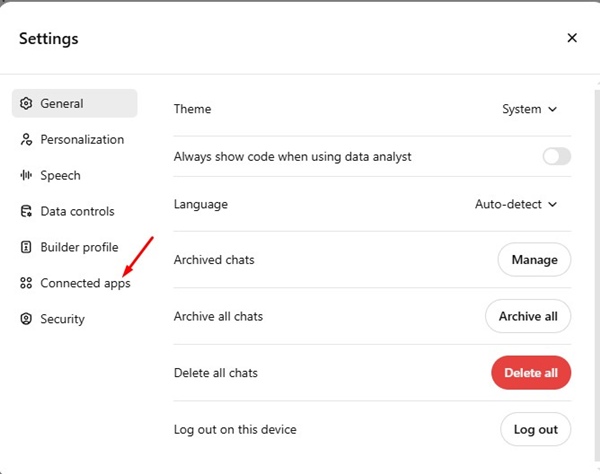This screenshot has height=474, width=600.
Task: Click the Connected apps grid icon
Action: pyautogui.click(x=26, y=284)
